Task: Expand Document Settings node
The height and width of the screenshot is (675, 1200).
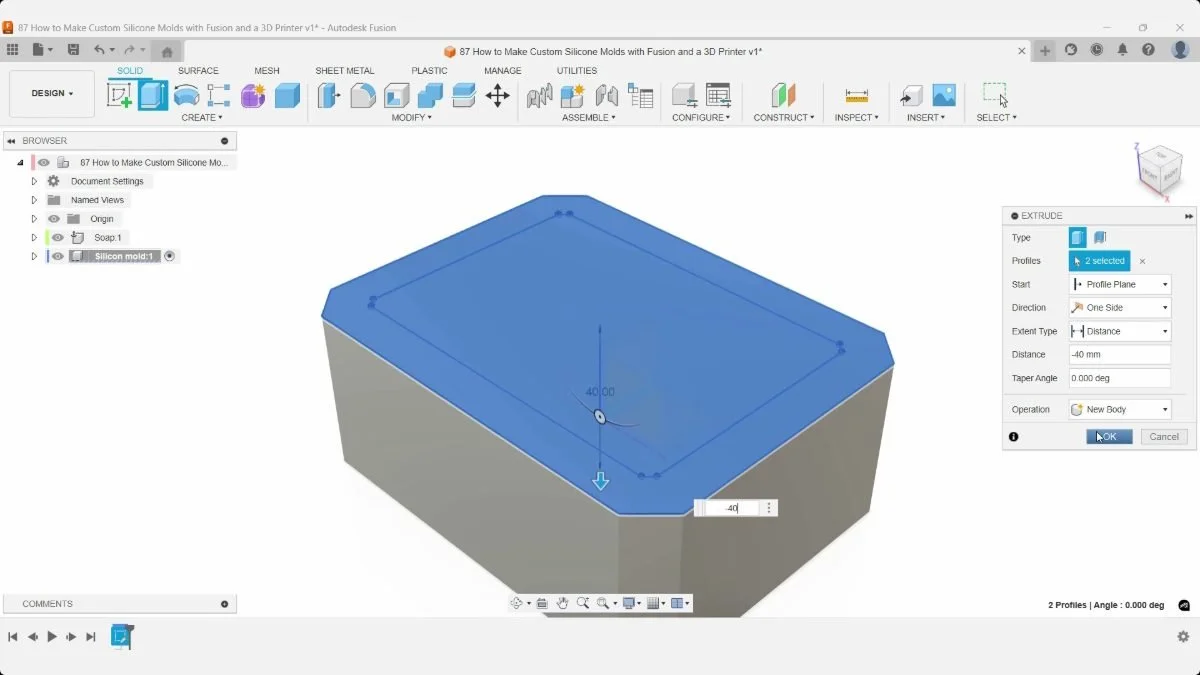Action: [x=34, y=181]
